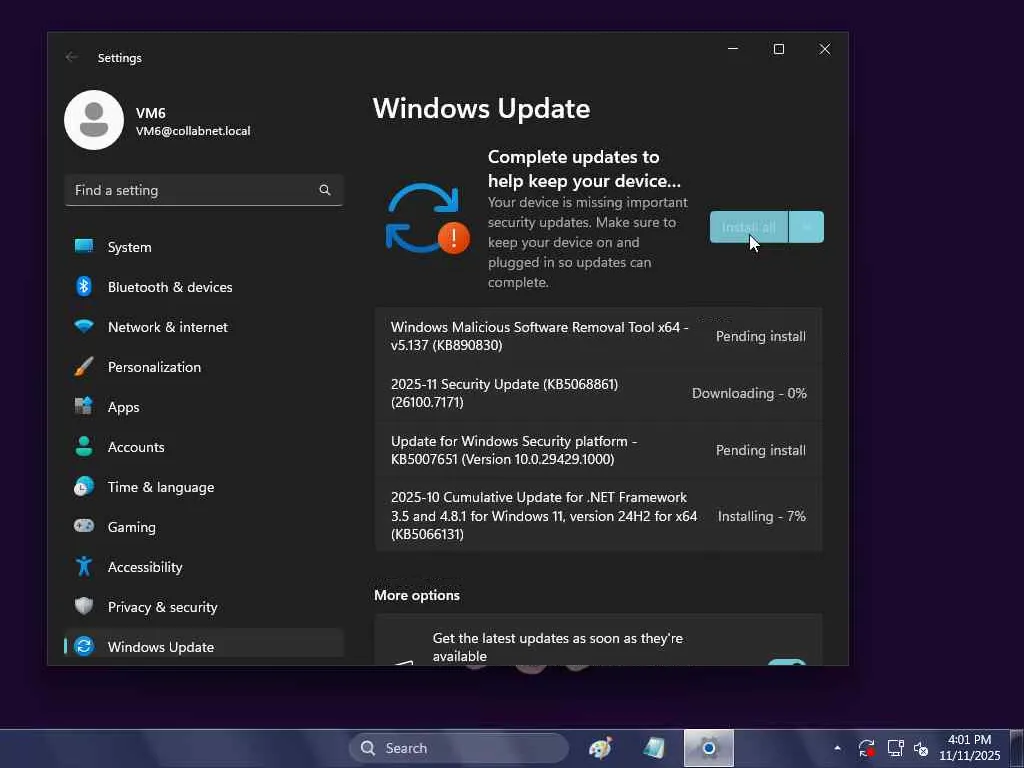The height and width of the screenshot is (768, 1024).
Task: Click the taskbar Search box
Action: coord(458,748)
